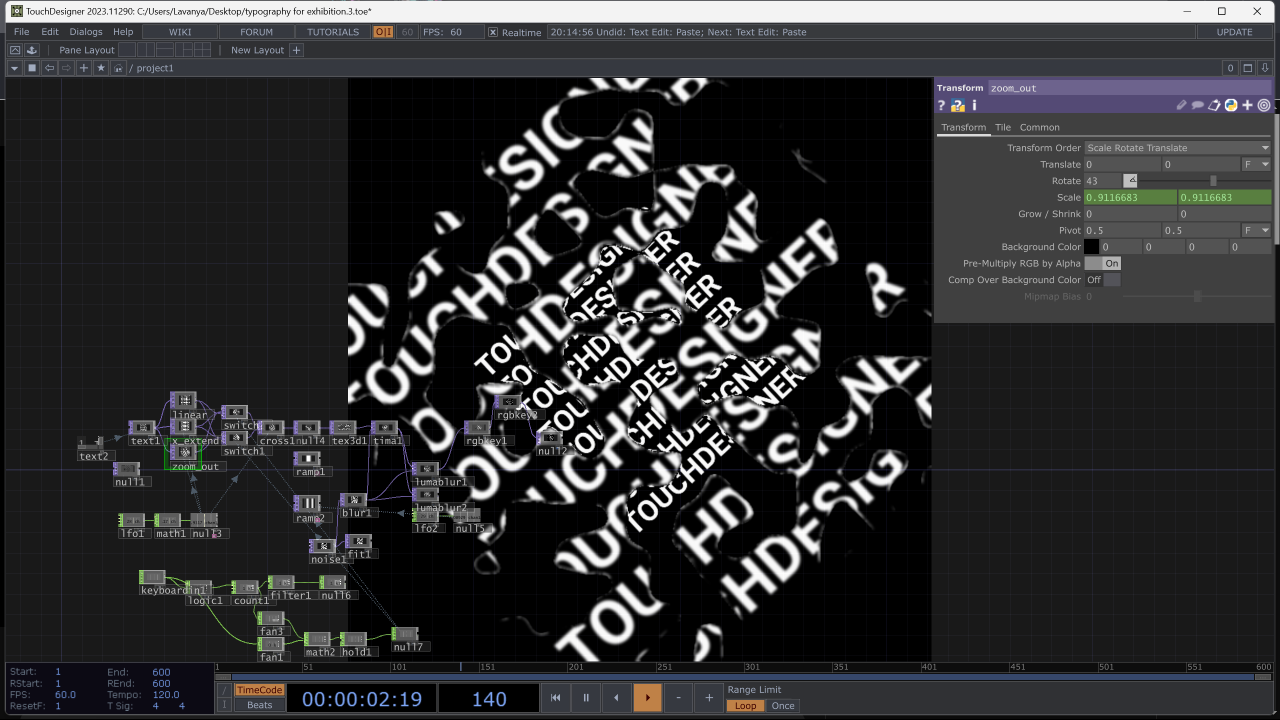This screenshot has width=1280, height=720.
Task: Go back with the left arrow in path bar
Action: [x=49, y=68]
